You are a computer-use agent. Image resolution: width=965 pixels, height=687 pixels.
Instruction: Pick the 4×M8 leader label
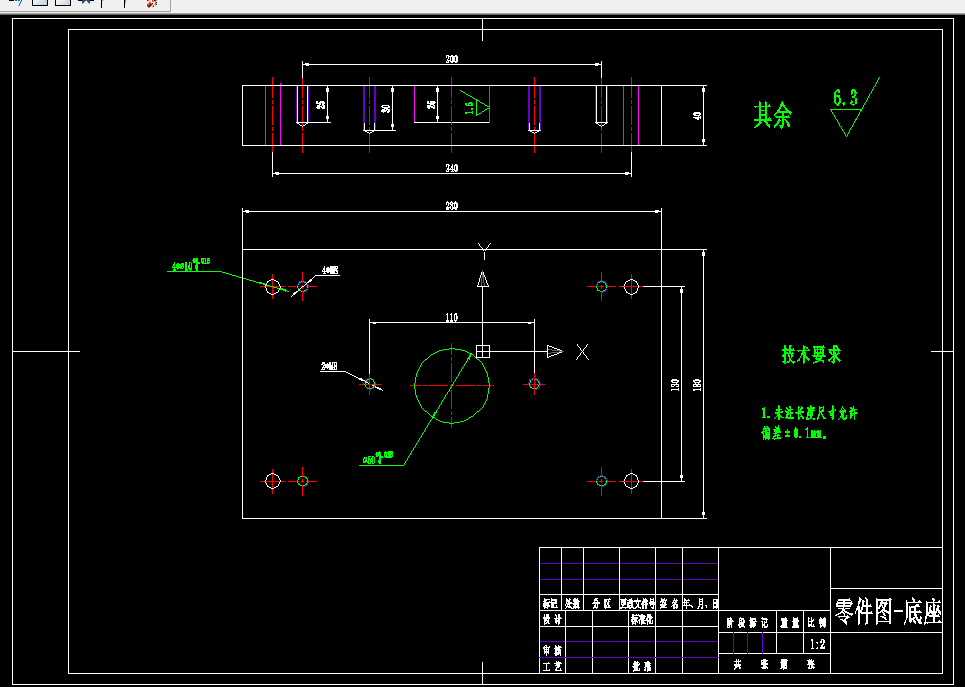[x=330, y=270]
